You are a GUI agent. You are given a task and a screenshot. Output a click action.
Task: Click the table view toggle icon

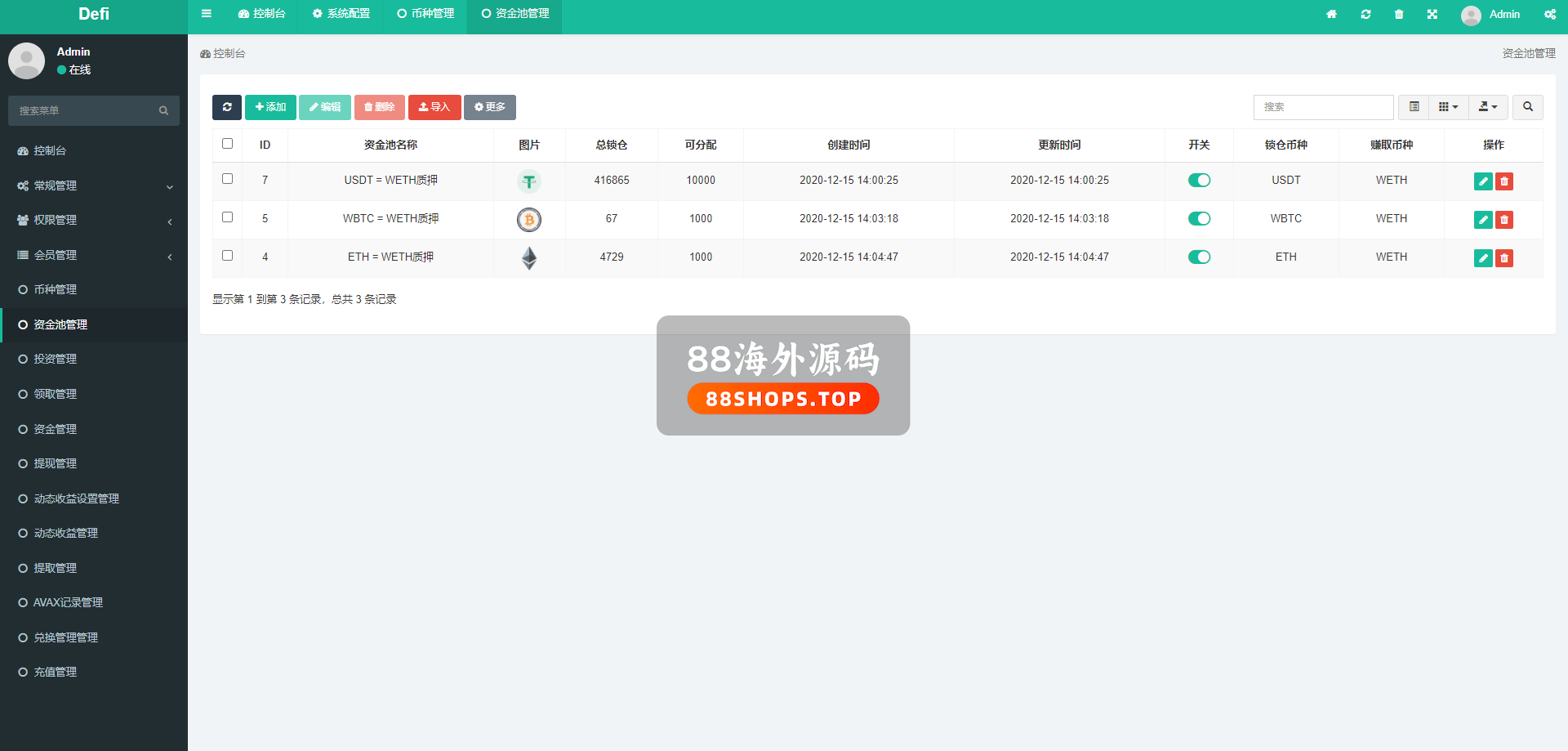(1414, 107)
